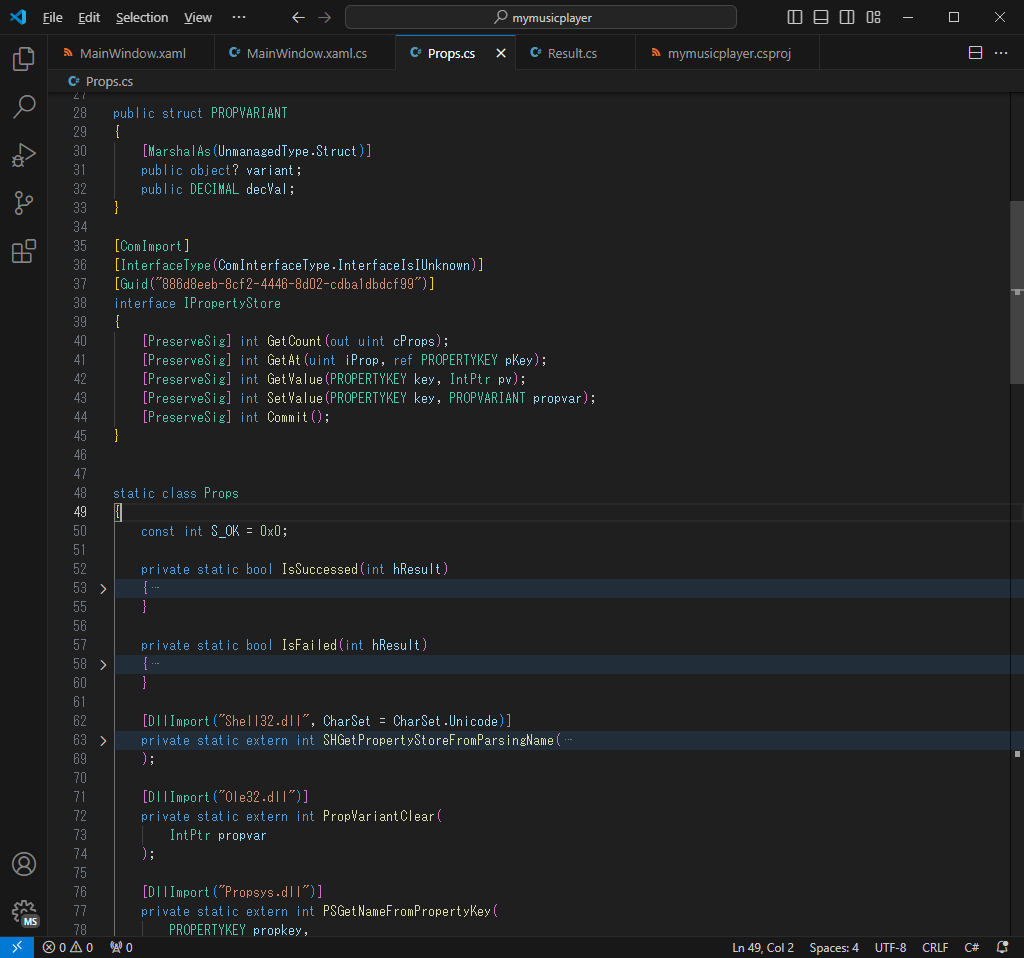Switch to the Result.cs tab
The image size is (1024, 958).
[x=572, y=53]
